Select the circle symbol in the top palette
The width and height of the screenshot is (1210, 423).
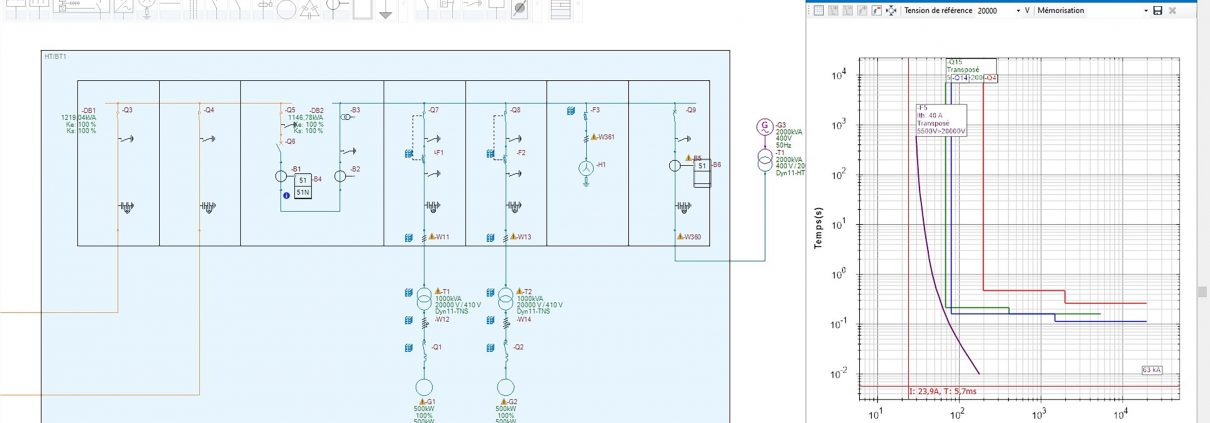coord(287,10)
